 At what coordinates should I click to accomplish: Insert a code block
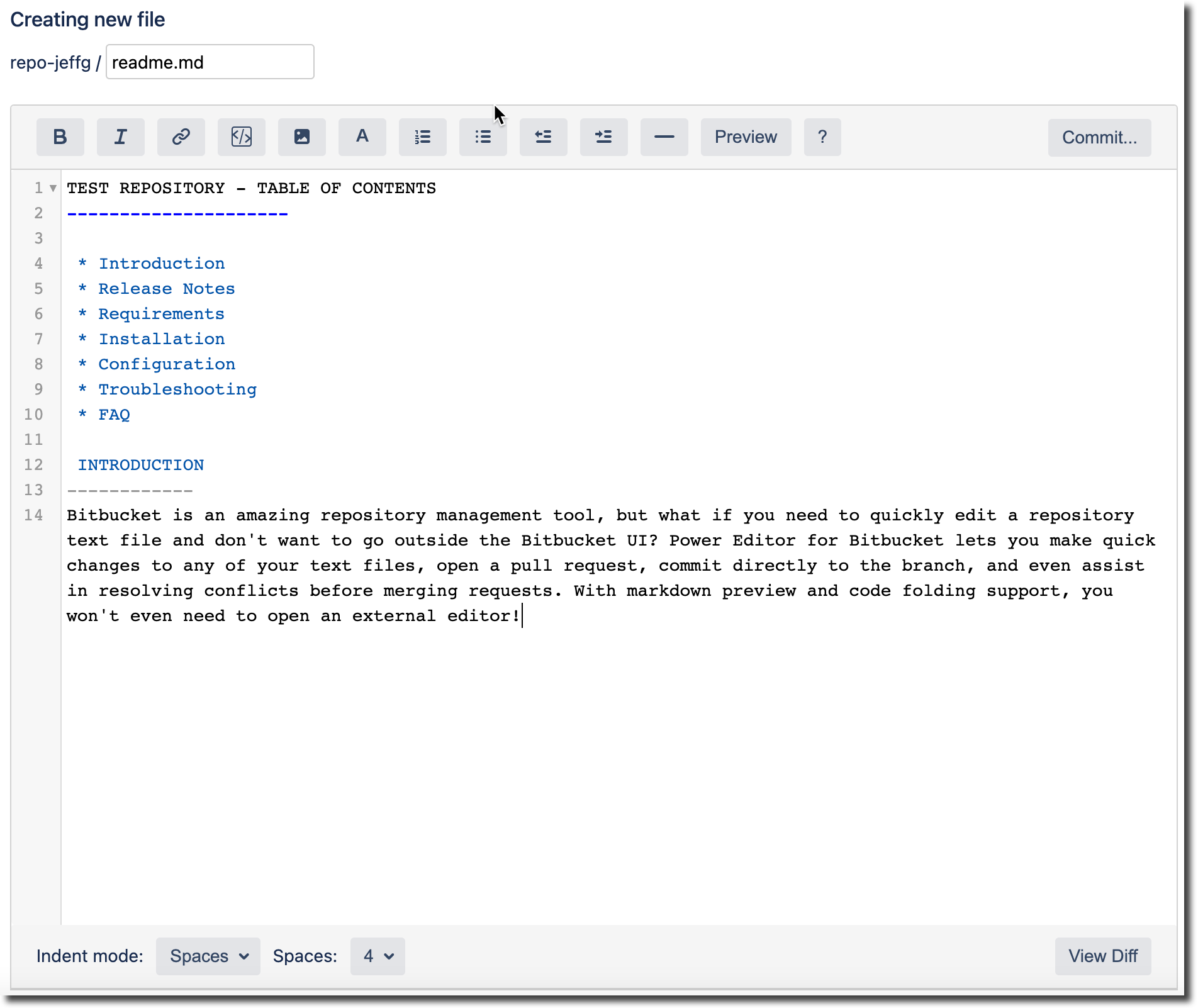(241, 137)
